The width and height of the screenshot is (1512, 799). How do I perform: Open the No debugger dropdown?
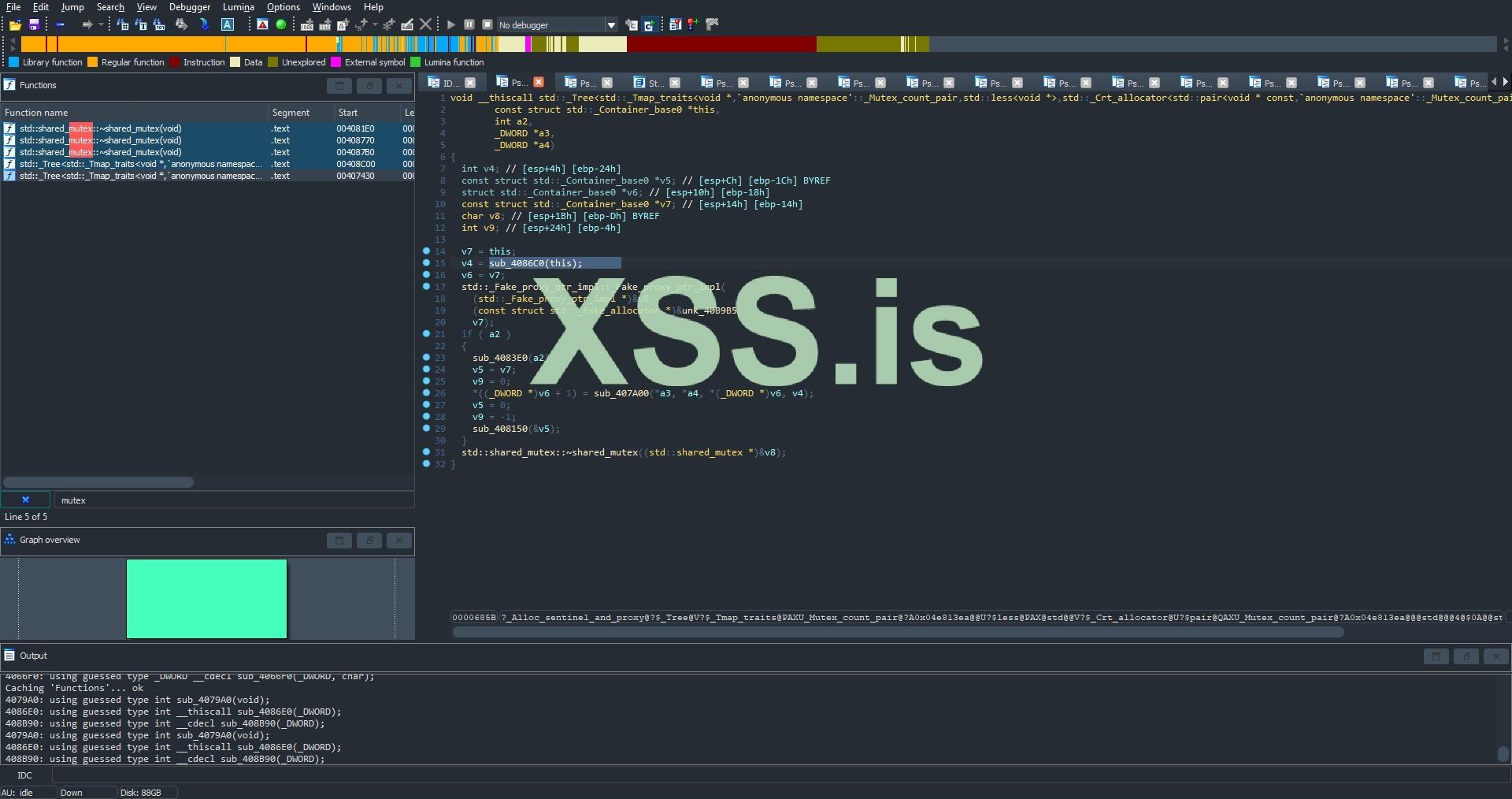(610, 25)
